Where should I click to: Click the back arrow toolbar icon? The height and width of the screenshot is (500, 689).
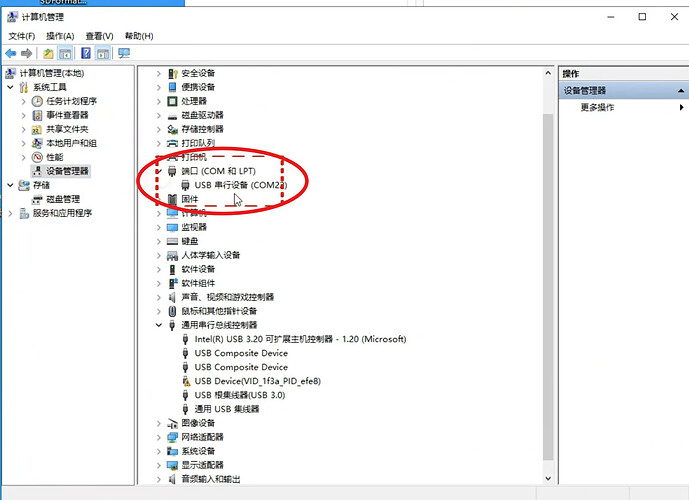coord(11,53)
